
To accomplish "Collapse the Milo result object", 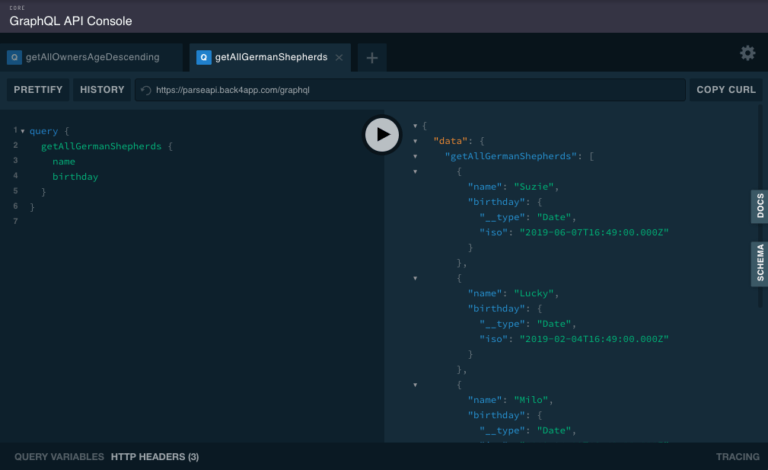I will pyautogui.click(x=415, y=385).
